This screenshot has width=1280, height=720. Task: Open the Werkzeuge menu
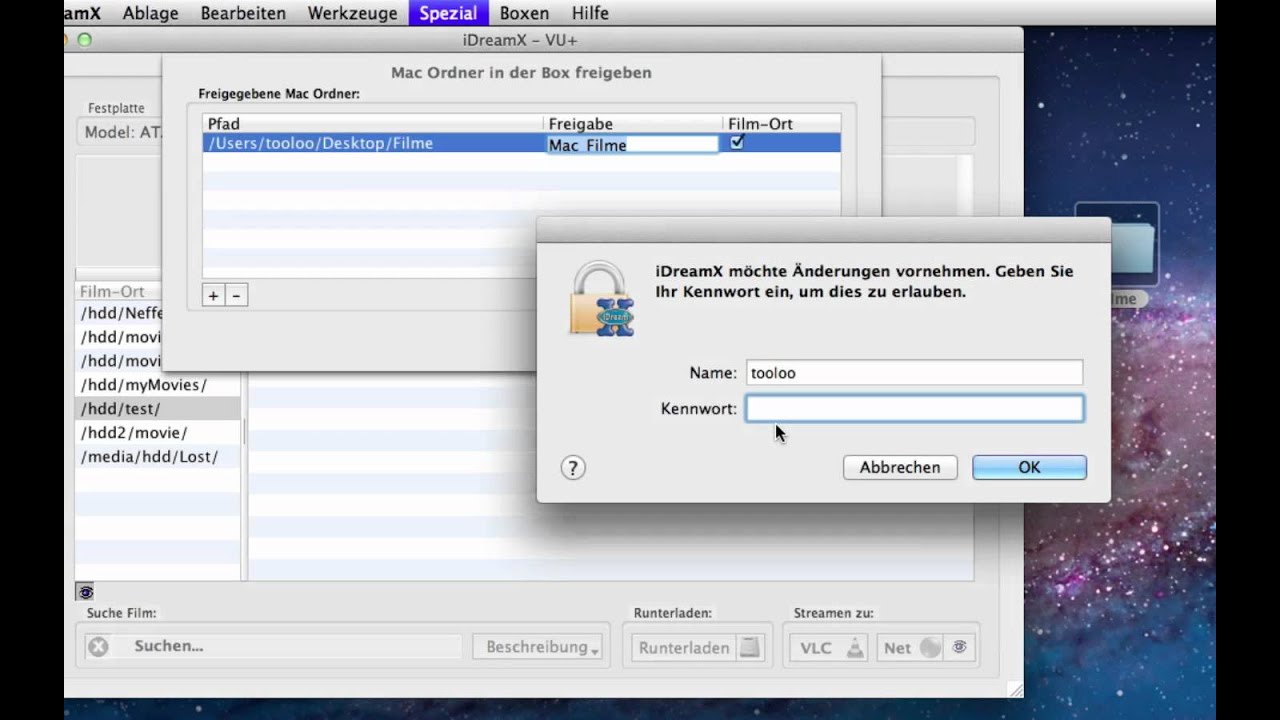352,13
